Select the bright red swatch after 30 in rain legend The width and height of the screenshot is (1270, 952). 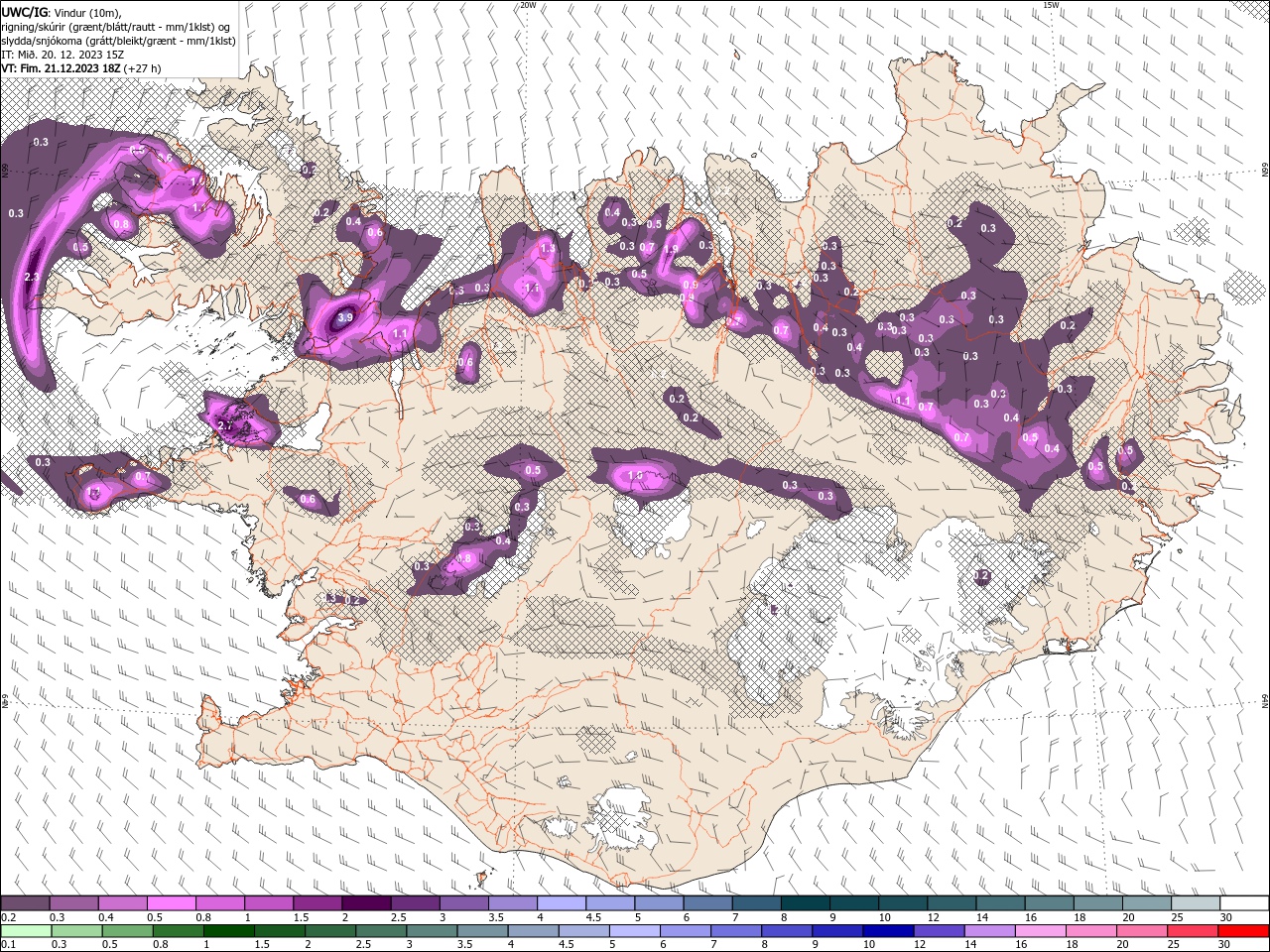1245,931
